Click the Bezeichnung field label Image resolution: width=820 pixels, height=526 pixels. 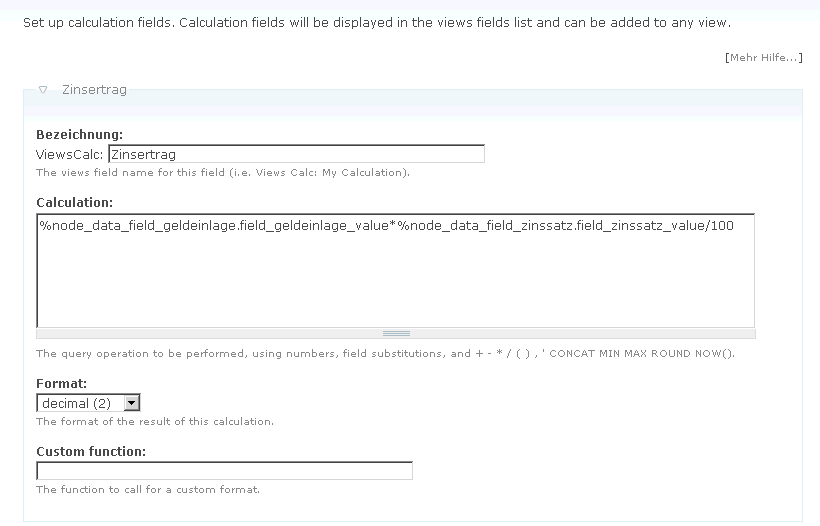pos(79,134)
